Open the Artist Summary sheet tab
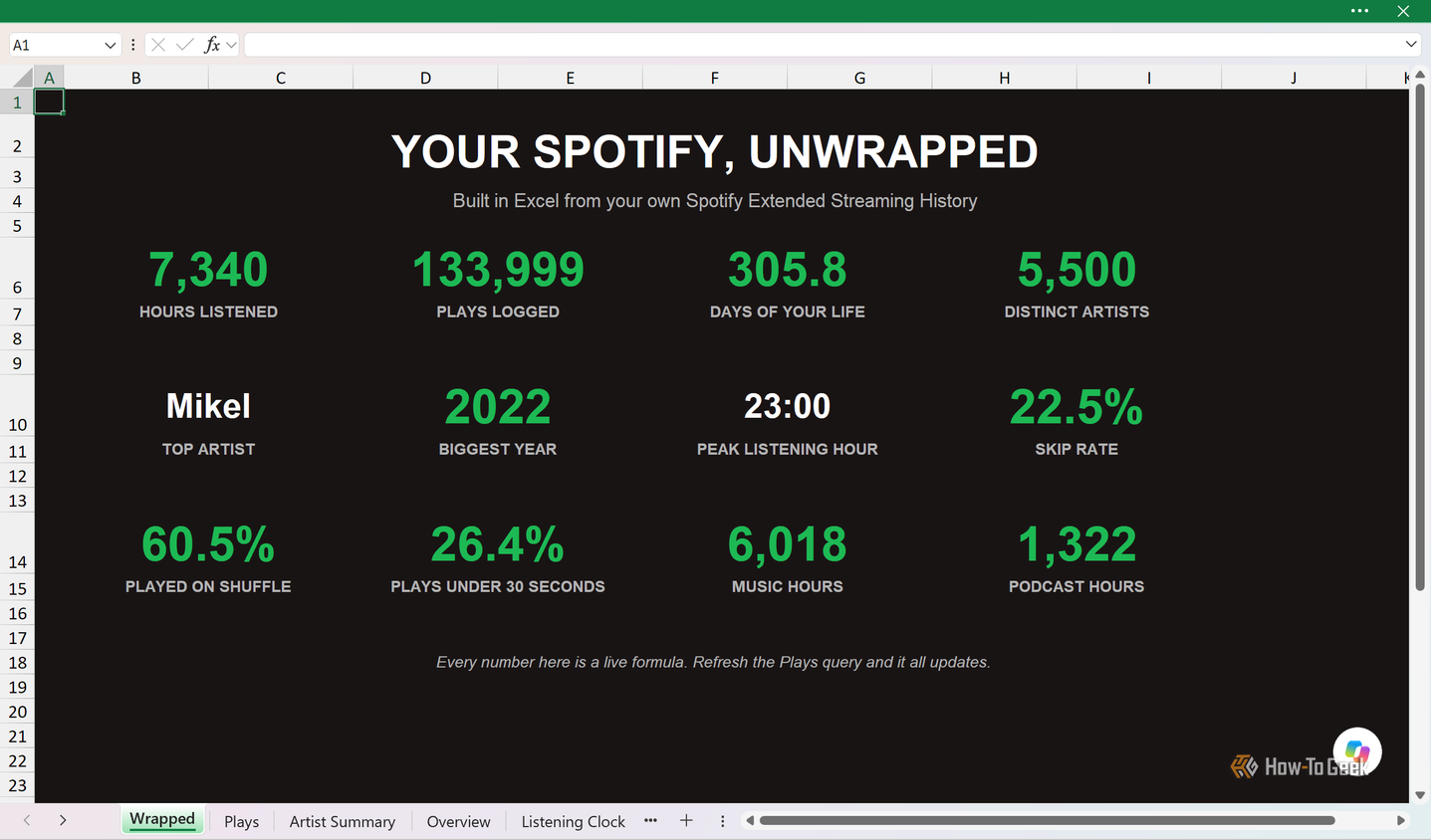This screenshot has width=1431, height=840. click(342, 821)
